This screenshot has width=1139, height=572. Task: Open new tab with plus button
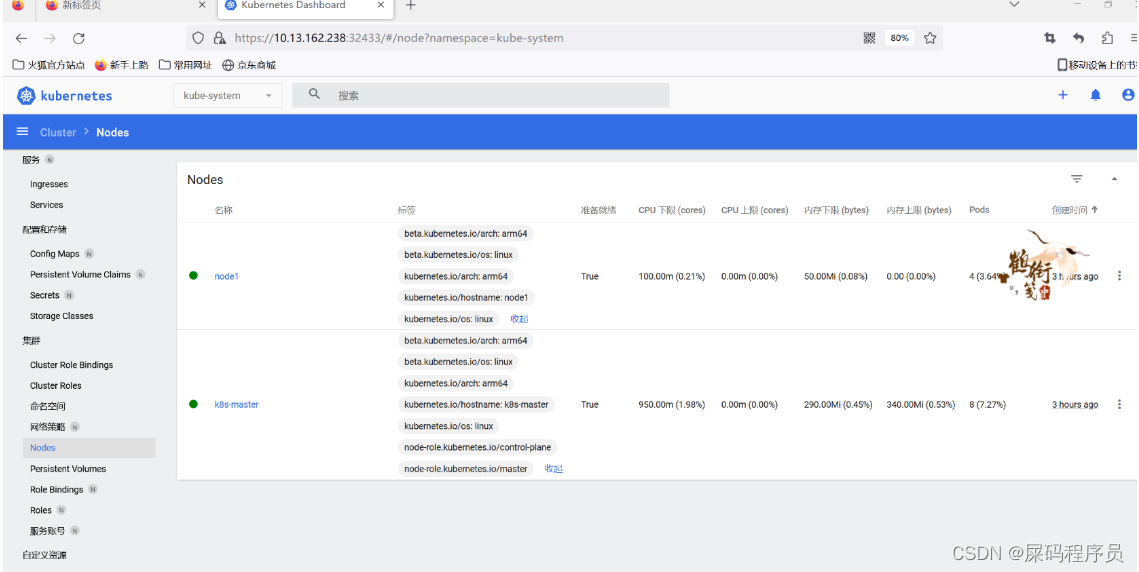[410, 6]
